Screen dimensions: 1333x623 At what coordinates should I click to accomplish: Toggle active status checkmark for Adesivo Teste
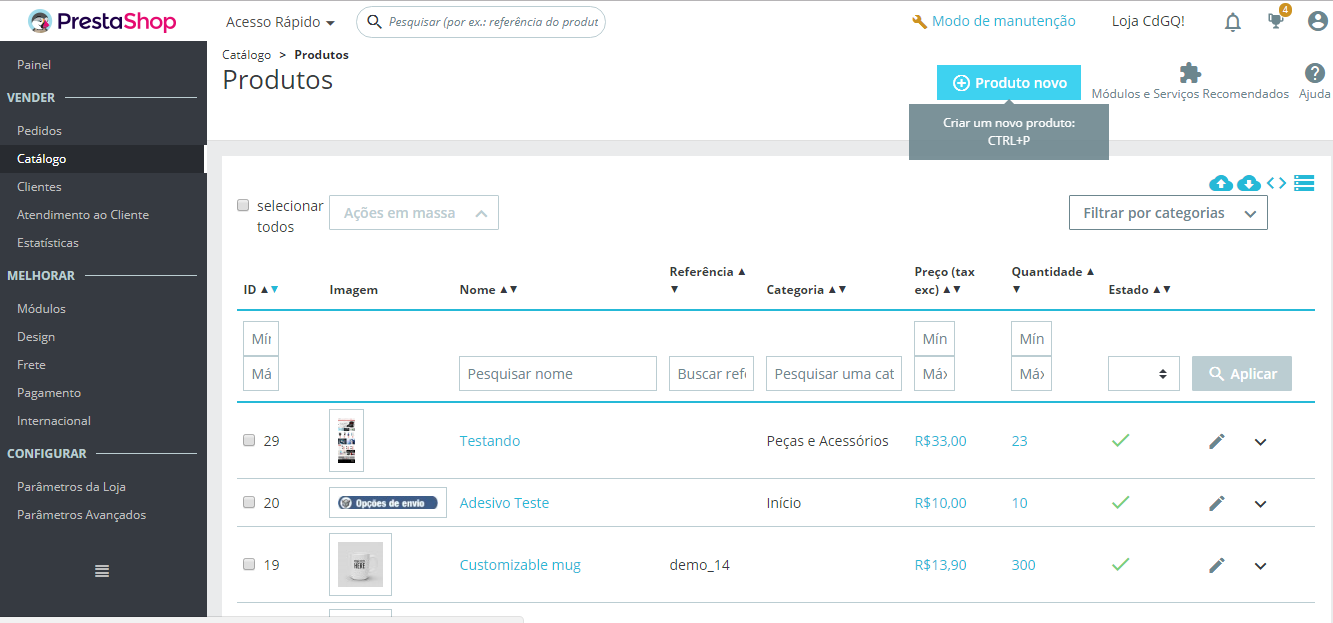point(1121,502)
